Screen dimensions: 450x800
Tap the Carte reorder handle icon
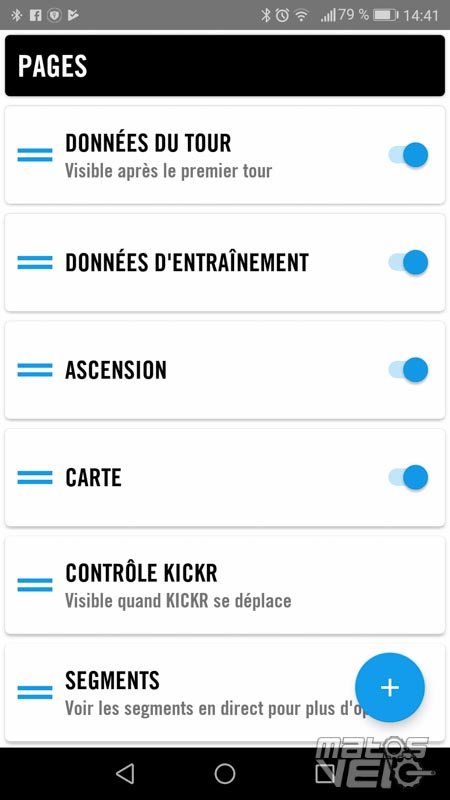(35, 478)
